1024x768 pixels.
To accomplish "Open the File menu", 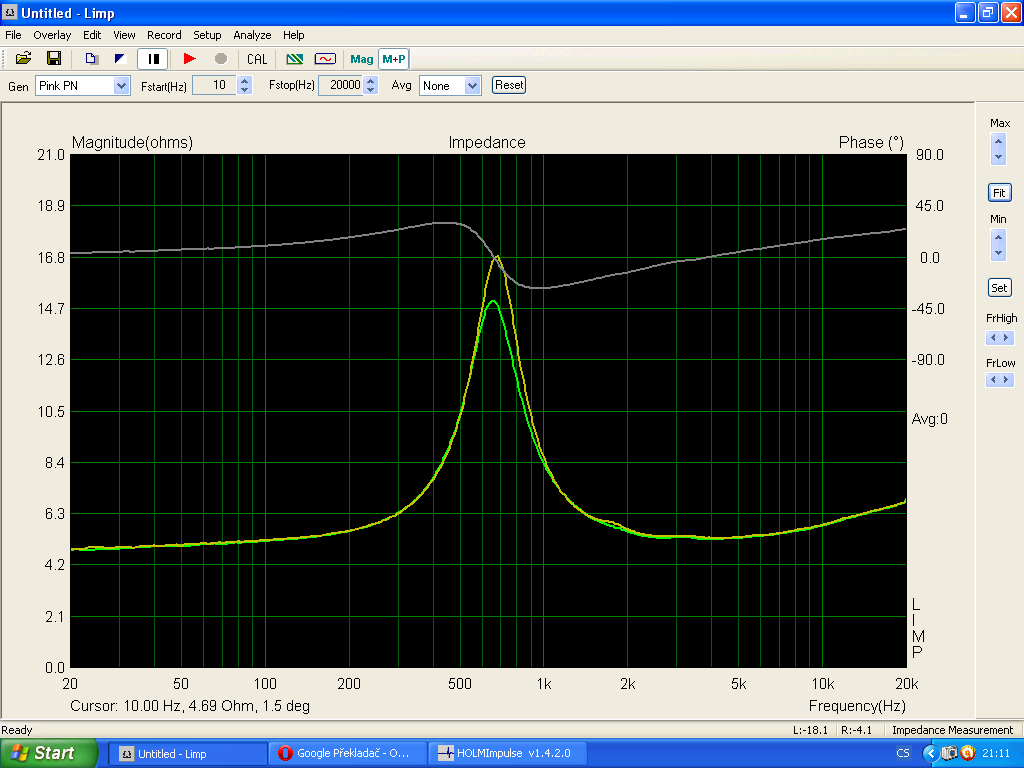I will [x=13, y=35].
